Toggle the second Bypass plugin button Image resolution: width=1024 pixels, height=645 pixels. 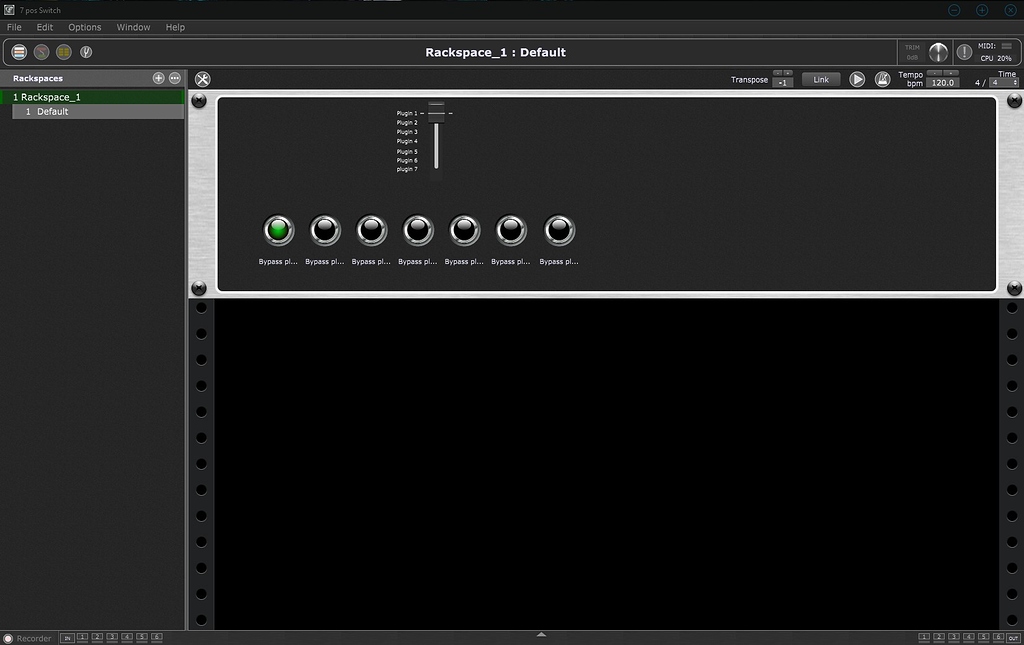tap(324, 229)
